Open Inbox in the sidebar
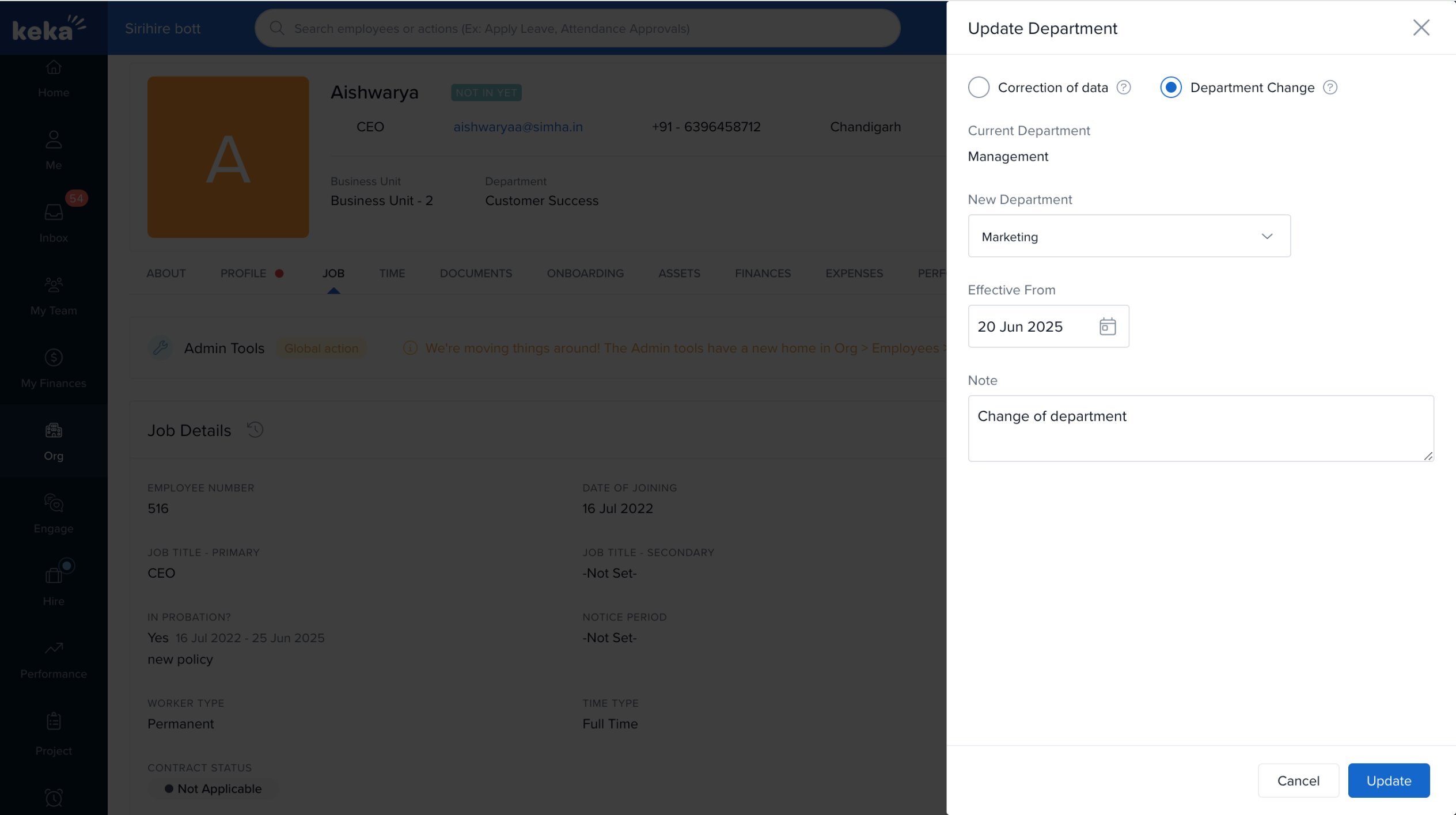The height and width of the screenshot is (815, 1456). (54, 222)
